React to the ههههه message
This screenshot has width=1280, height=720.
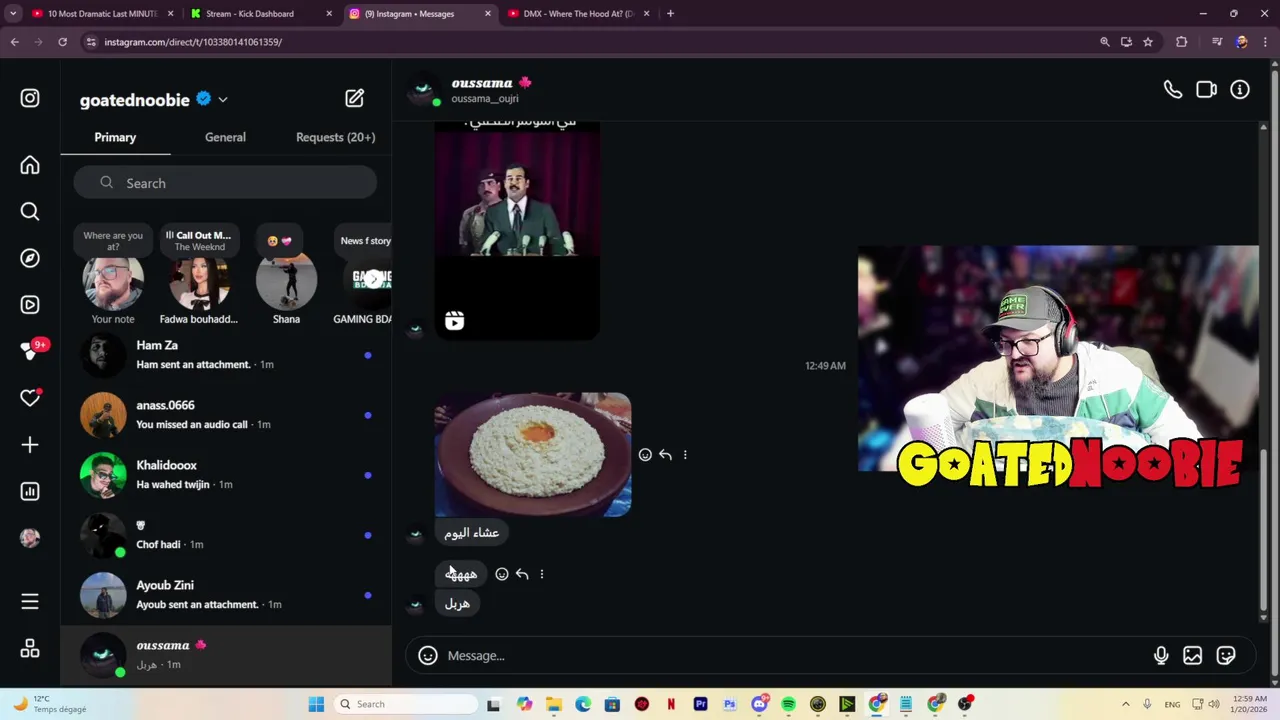tap(502, 574)
